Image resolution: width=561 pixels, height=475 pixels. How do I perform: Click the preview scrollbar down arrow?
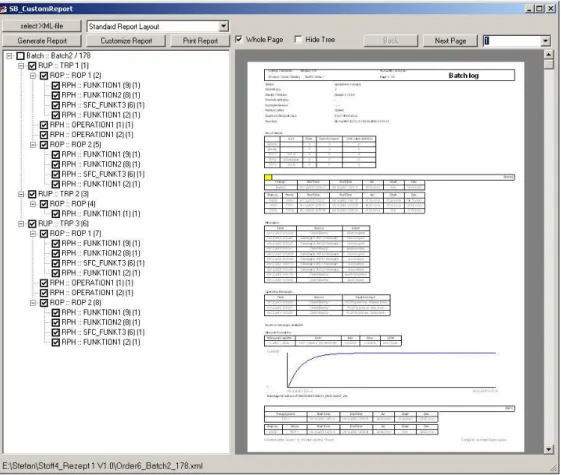click(548, 450)
